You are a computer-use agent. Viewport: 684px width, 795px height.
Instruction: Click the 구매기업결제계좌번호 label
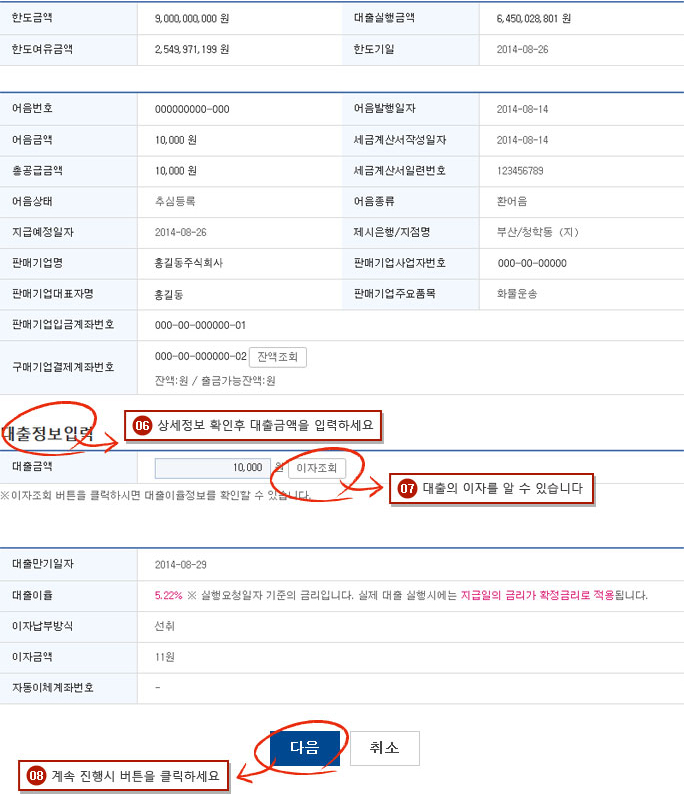pyautogui.click(x=63, y=367)
